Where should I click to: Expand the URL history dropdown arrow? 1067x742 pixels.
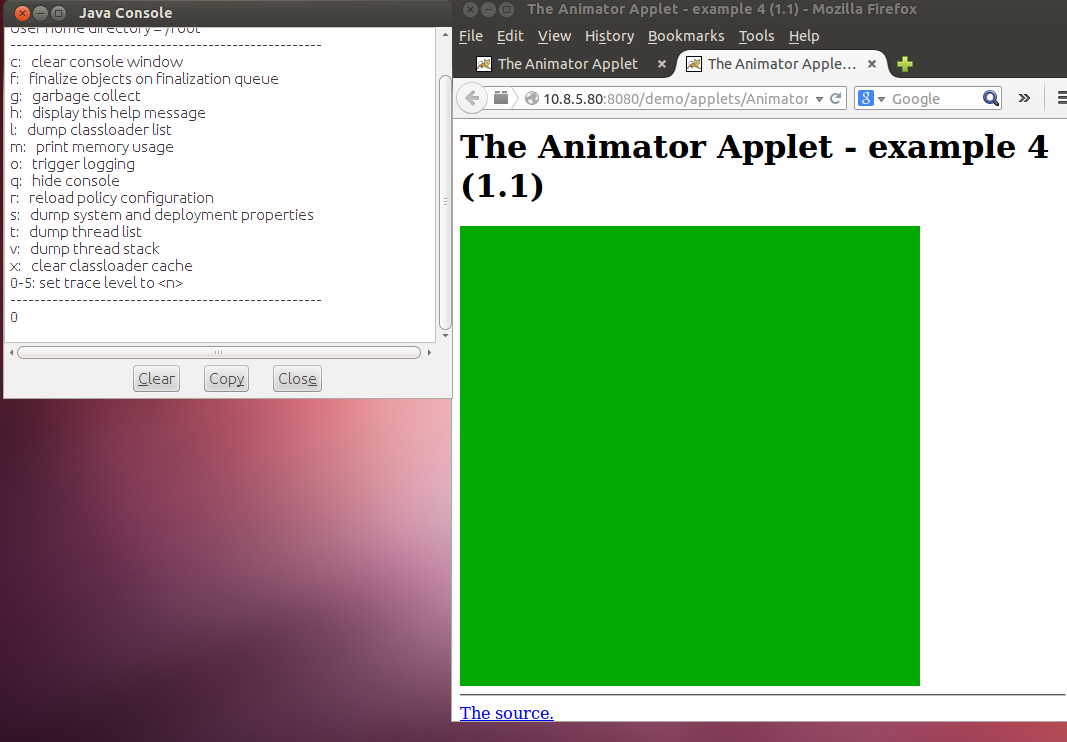pyautogui.click(x=819, y=98)
